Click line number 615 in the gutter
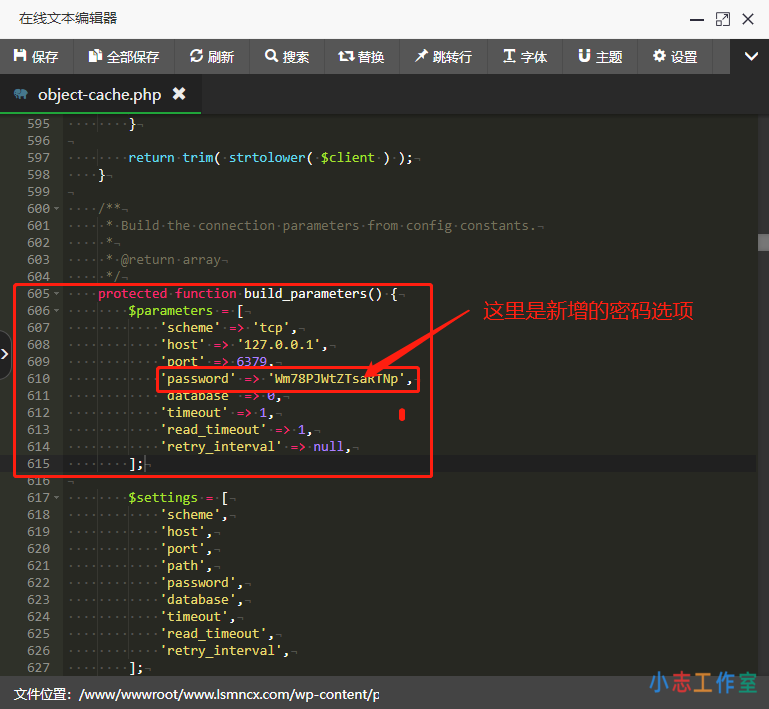769x709 pixels. point(38,463)
